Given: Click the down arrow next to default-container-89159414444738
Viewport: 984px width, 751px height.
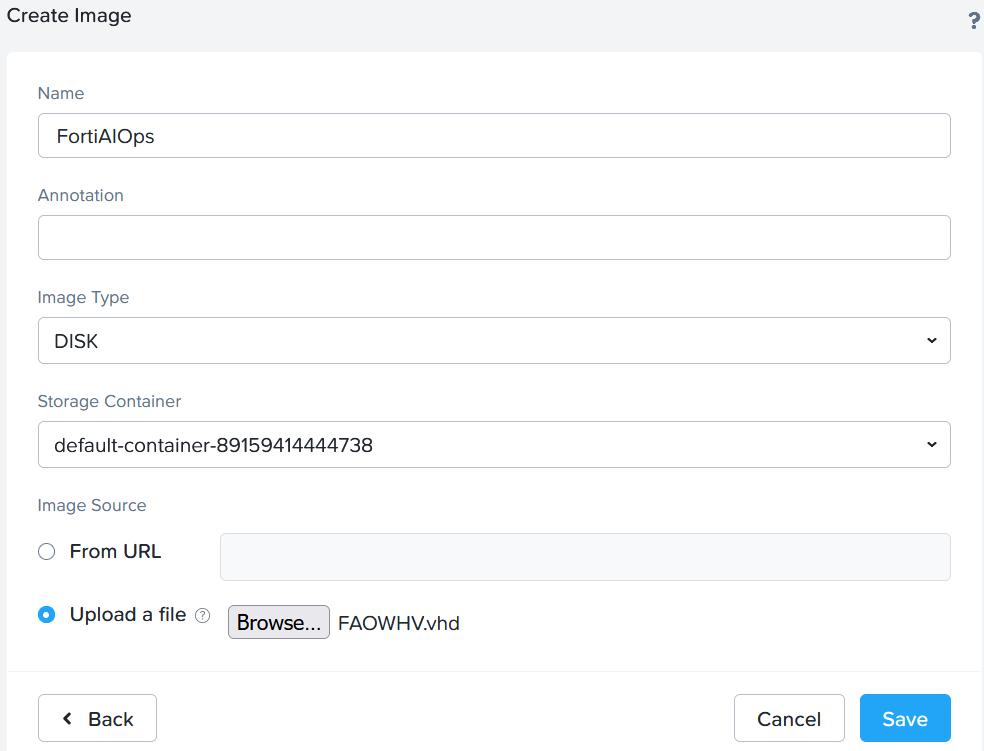Looking at the screenshot, I should pyautogui.click(x=933, y=444).
